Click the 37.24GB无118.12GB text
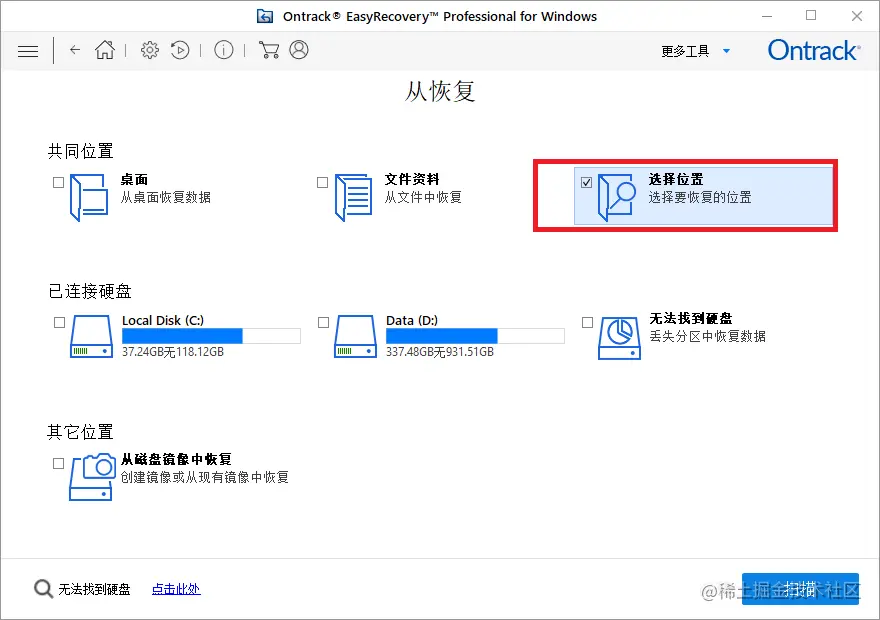The width and height of the screenshot is (880, 620). click(x=173, y=352)
